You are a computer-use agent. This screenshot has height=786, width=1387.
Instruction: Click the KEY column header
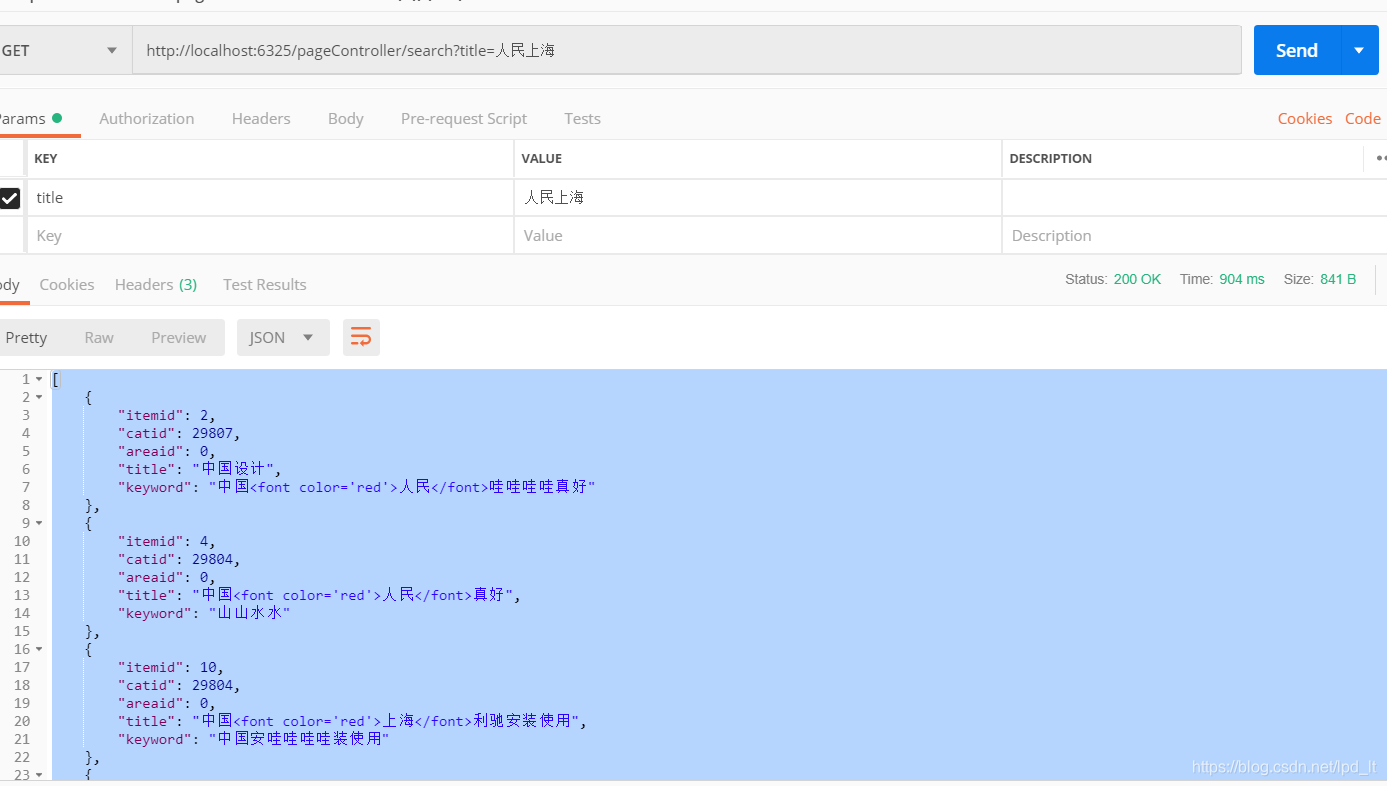pyautogui.click(x=46, y=158)
